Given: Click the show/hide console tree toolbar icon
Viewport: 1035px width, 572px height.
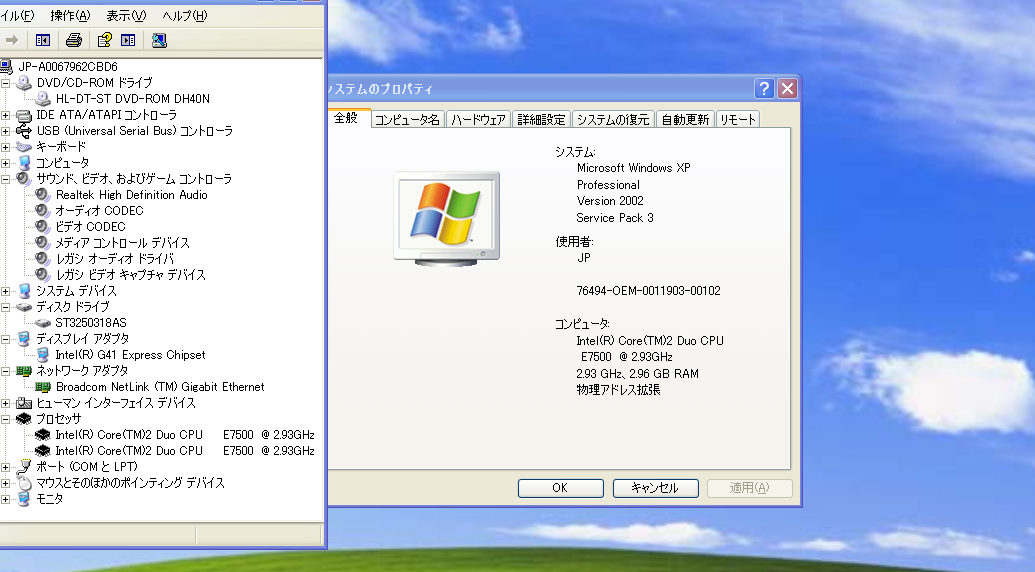Looking at the screenshot, I should coord(43,40).
